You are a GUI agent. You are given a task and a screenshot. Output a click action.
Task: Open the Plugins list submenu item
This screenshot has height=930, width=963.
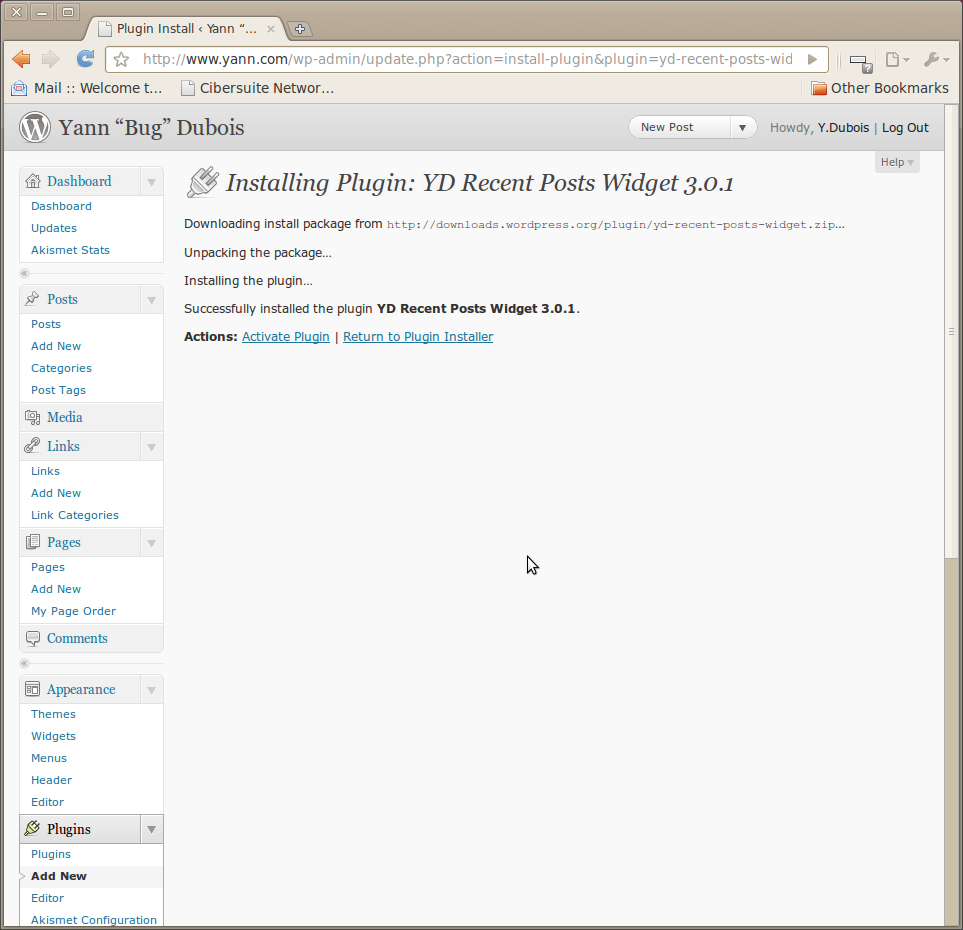[51, 854]
